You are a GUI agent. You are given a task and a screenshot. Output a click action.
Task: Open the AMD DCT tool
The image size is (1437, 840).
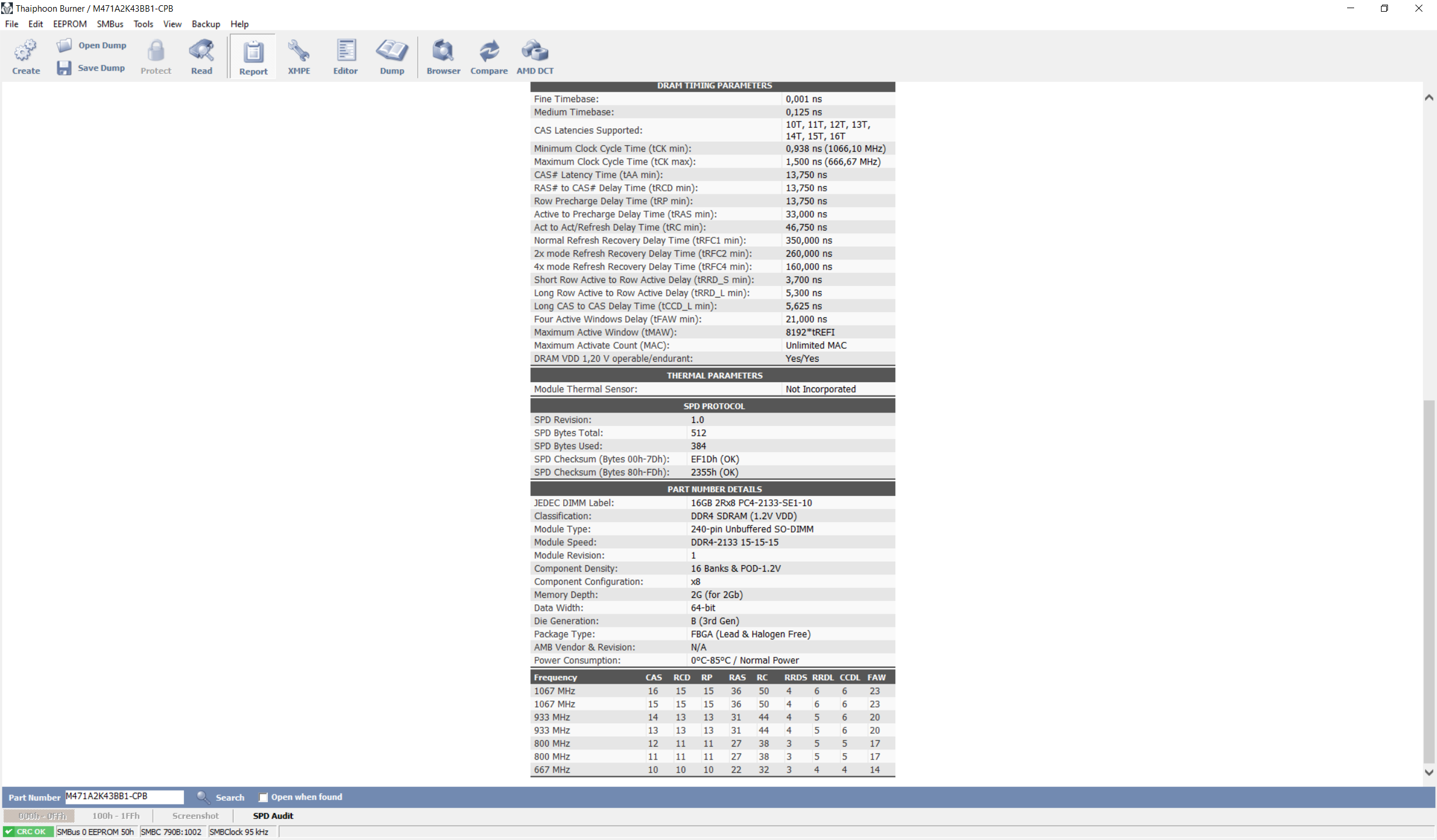click(x=535, y=51)
